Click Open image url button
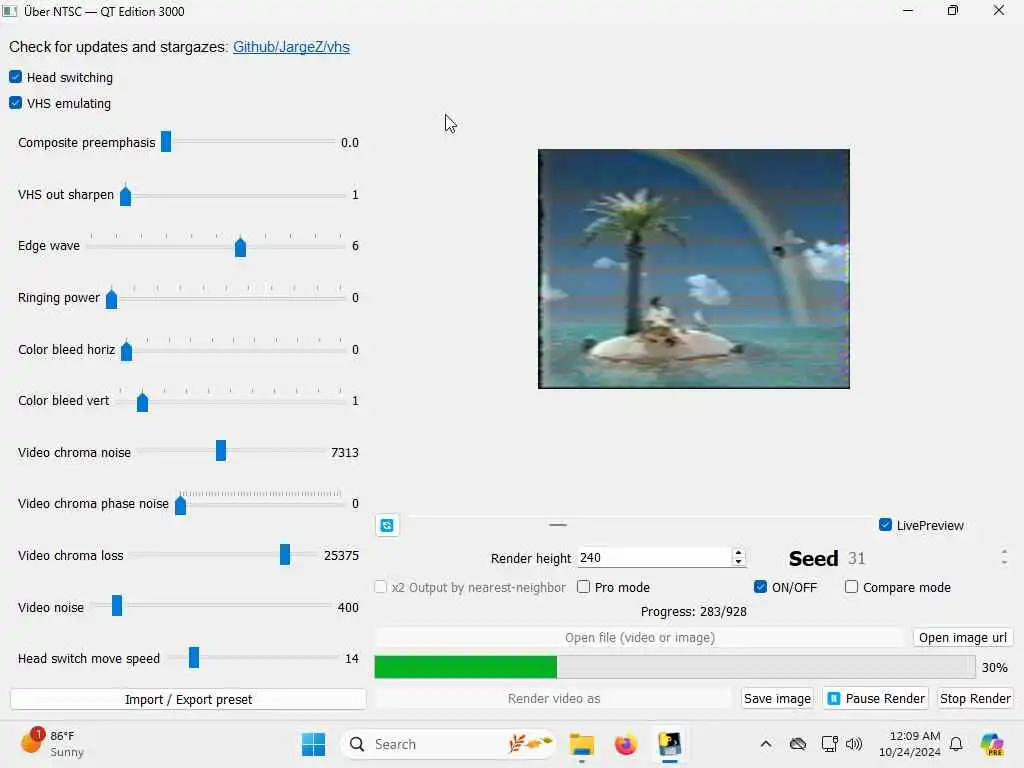 point(963,637)
